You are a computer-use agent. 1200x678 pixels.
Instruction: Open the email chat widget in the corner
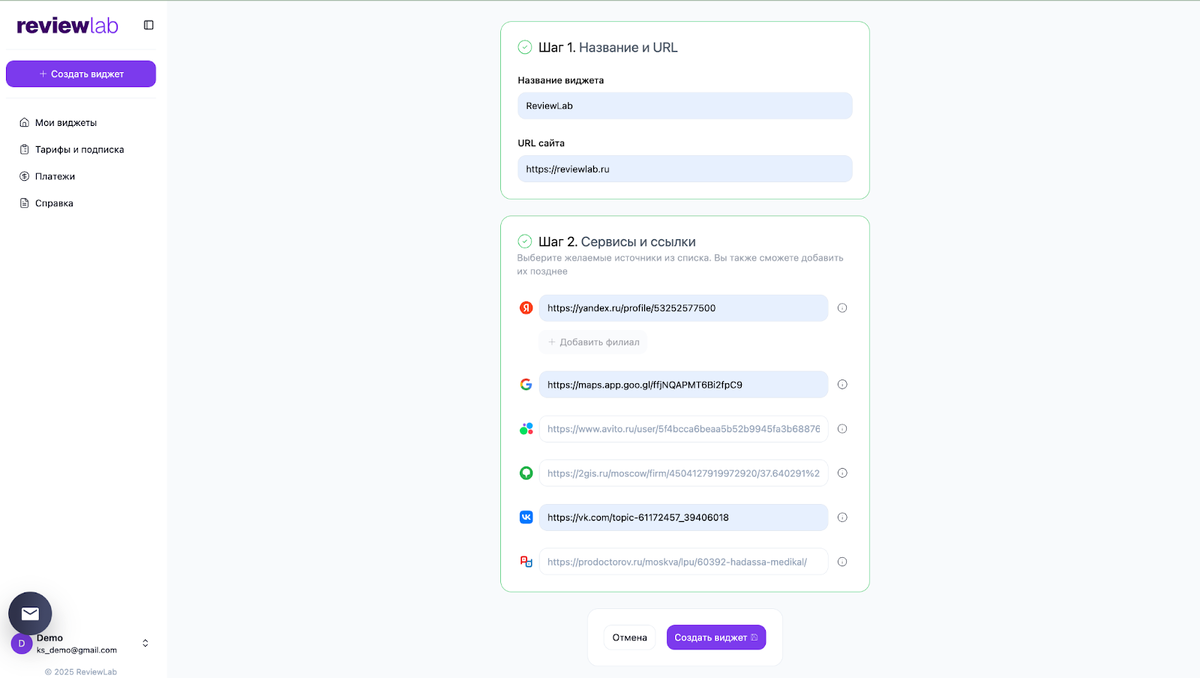point(29,613)
